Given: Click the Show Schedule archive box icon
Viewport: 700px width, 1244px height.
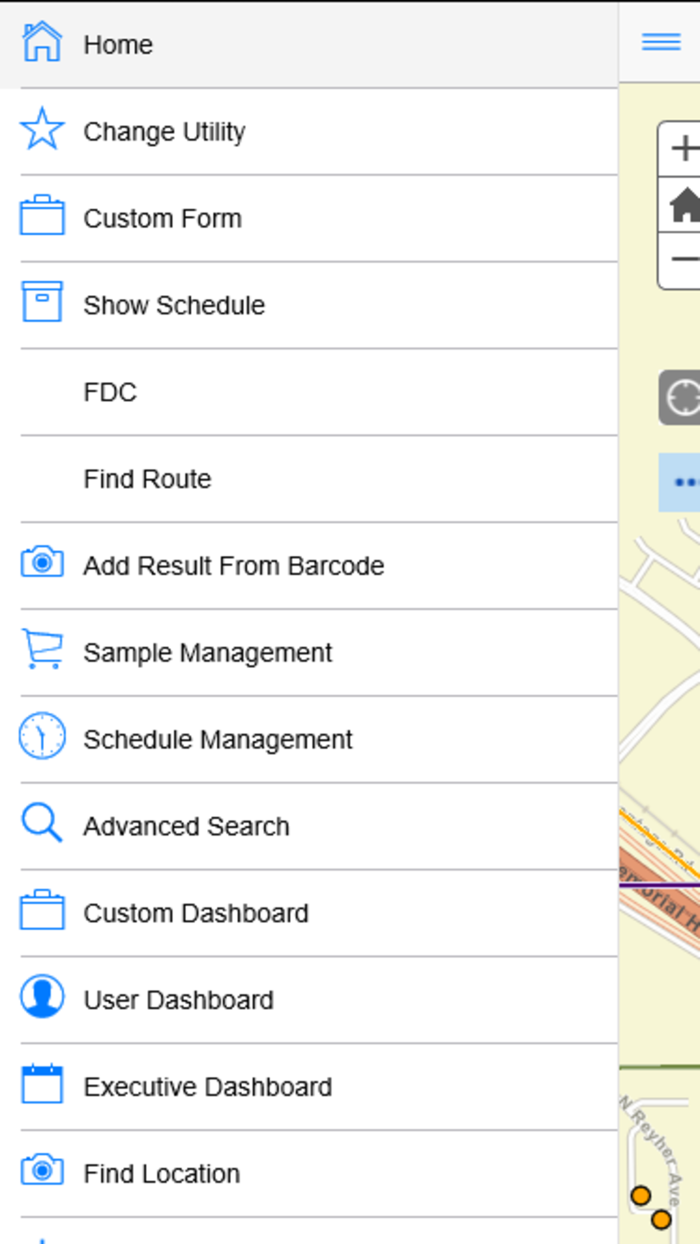Looking at the screenshot, I should pos(42,303).
